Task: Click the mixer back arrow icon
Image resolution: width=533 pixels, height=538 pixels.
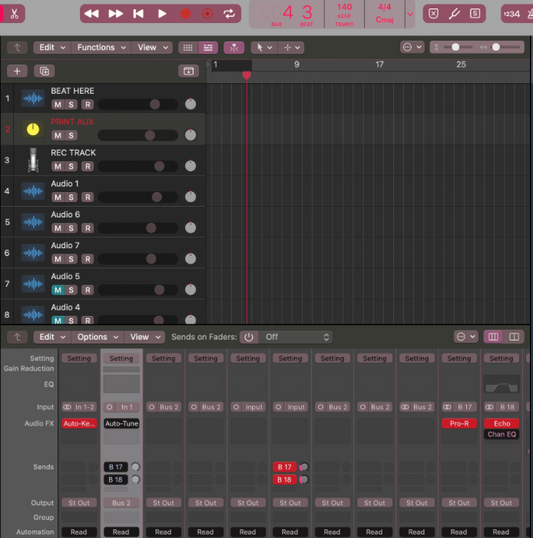Action: (17, 337)
